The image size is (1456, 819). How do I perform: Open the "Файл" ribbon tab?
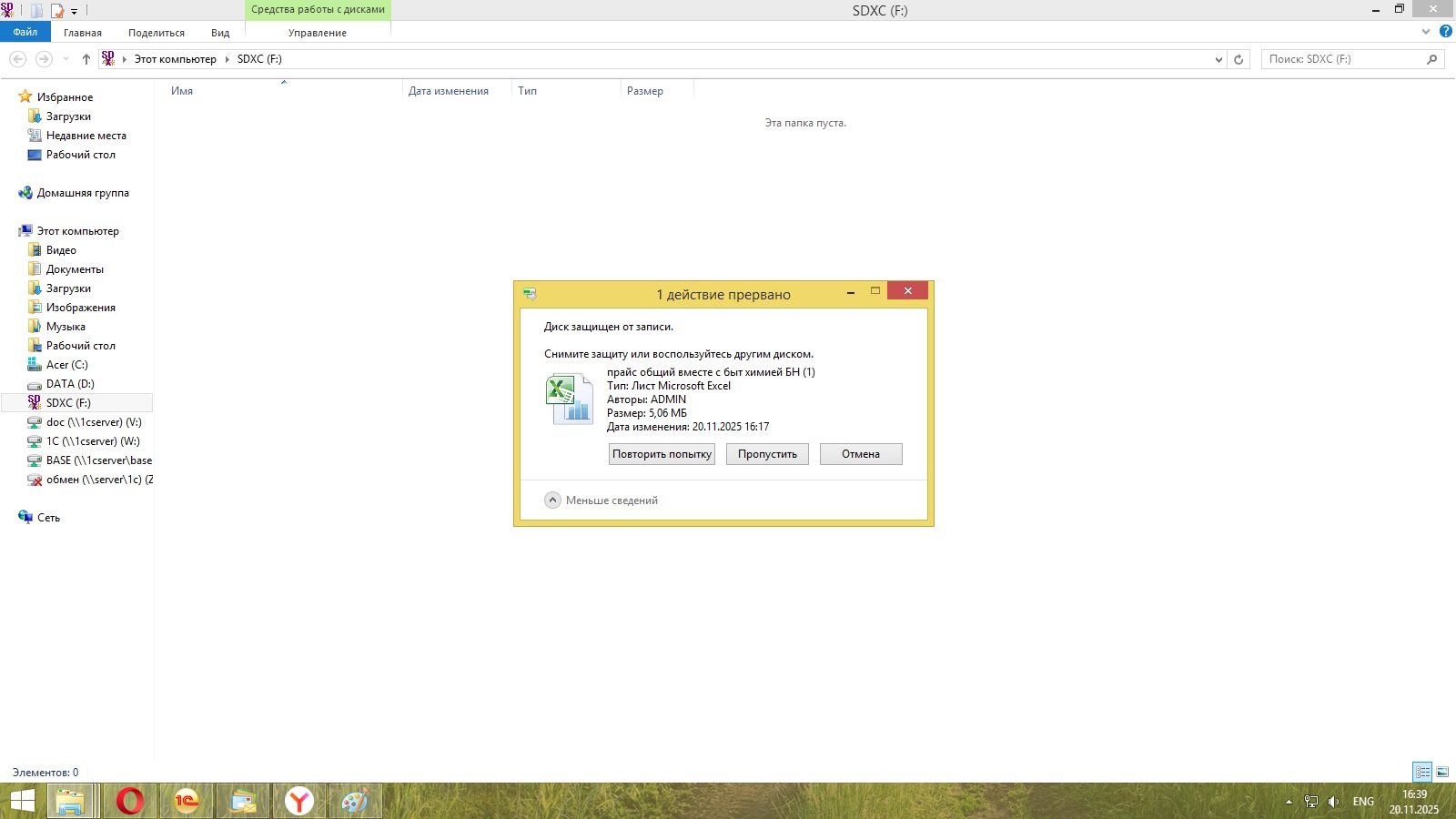(x=25, y=32)
